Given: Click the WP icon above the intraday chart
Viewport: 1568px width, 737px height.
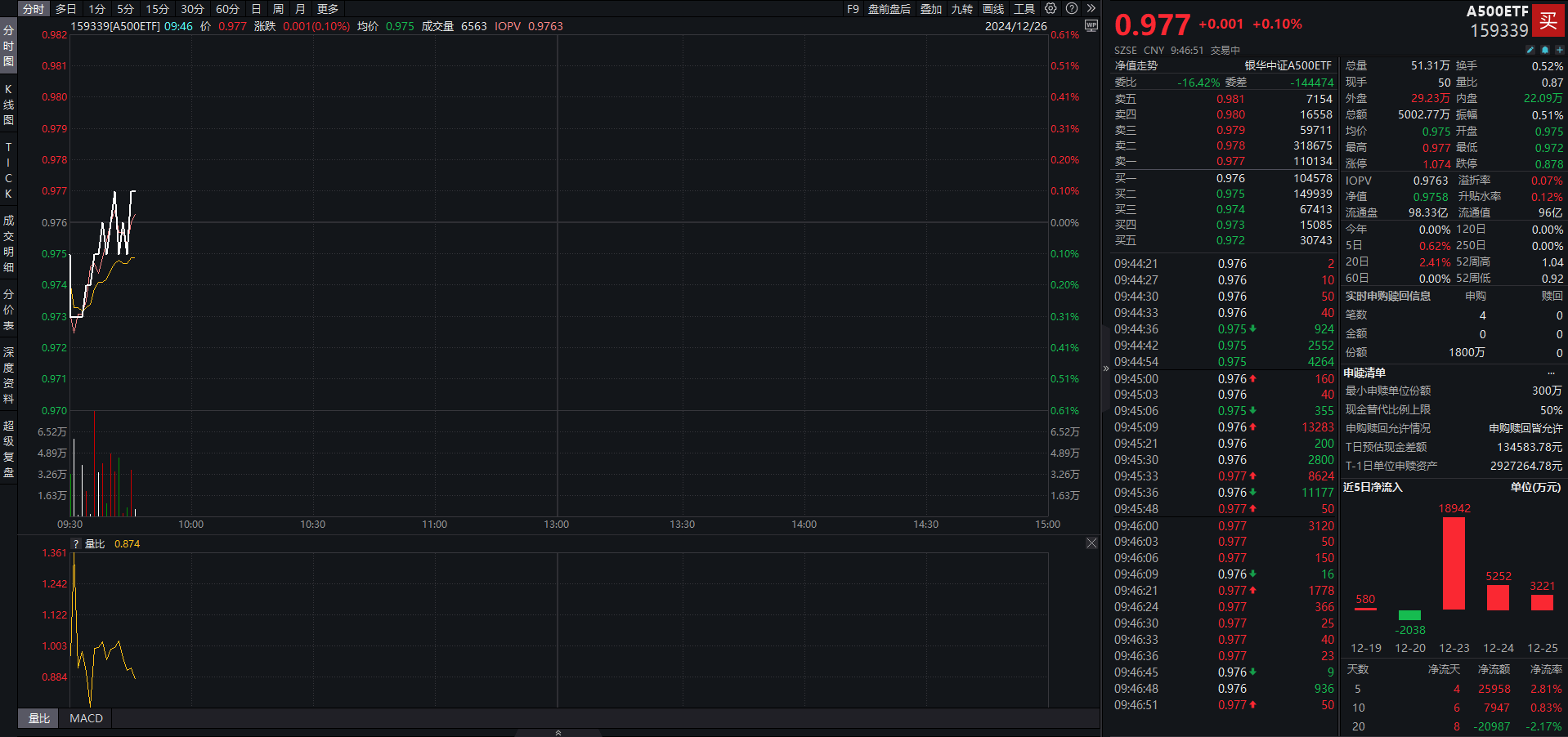Looking at the screenshot, I should coord(1090,25).
